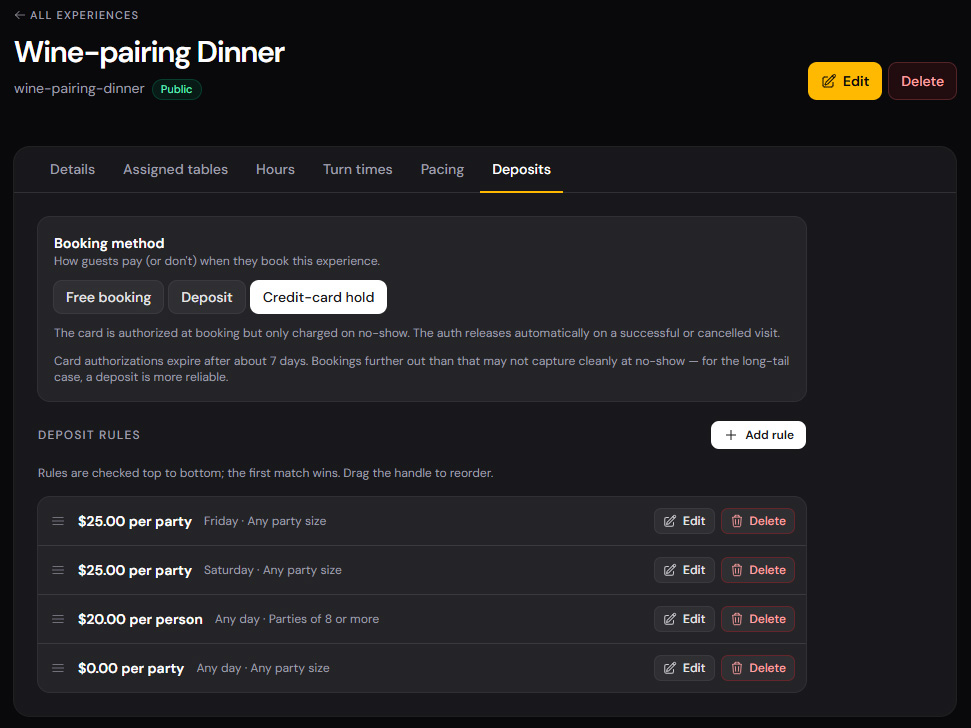Go back to ALL EXPERIENCES
Viewport: 971px width, 728px height.
coord(77,15)
